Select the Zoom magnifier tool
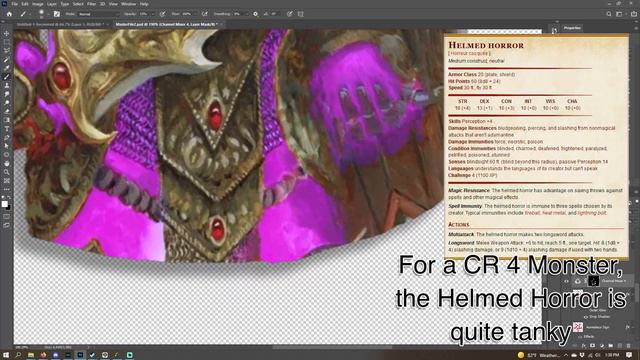This screenshot has height=360, width=640. [7, 172]
